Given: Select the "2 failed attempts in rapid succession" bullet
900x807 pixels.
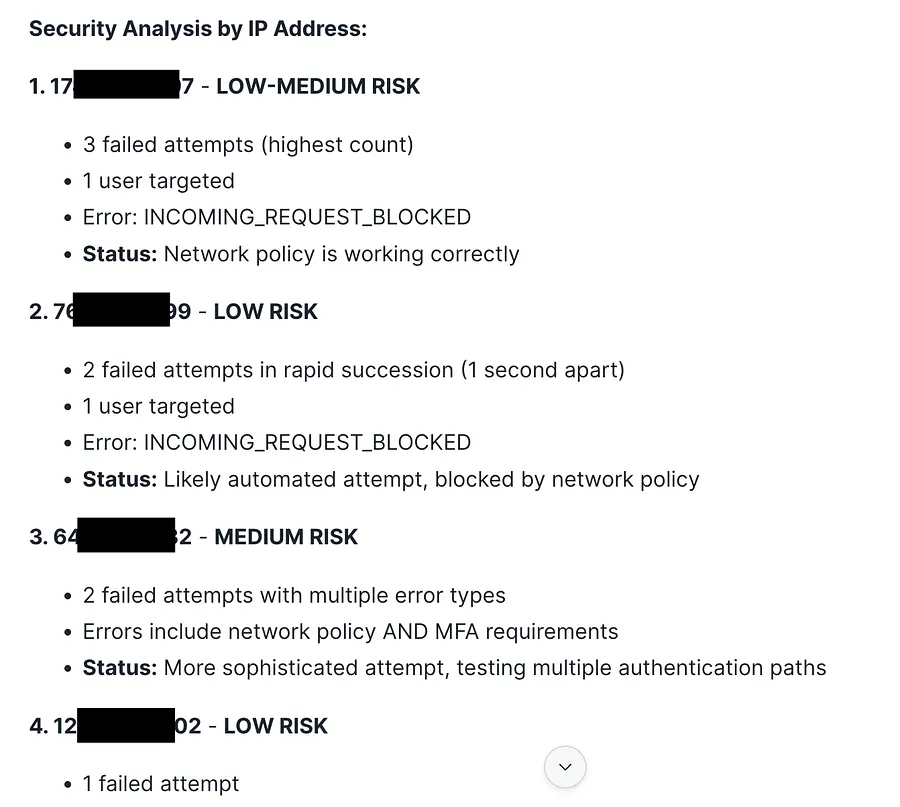Looking at the screenshot, I should [353, 370].
